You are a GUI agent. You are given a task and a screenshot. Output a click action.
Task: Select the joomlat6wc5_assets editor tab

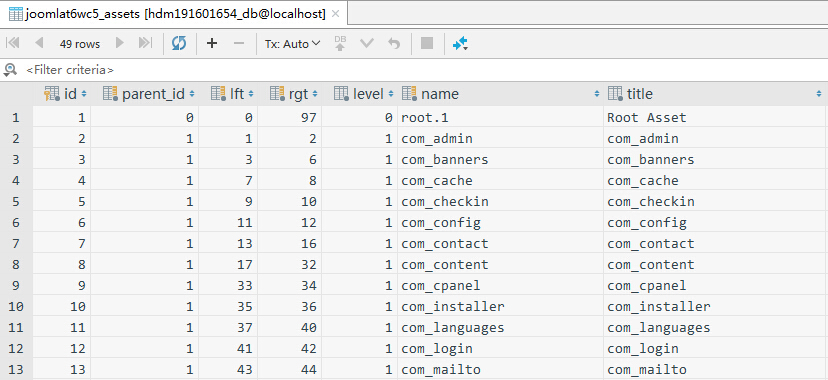coord(174,14)
